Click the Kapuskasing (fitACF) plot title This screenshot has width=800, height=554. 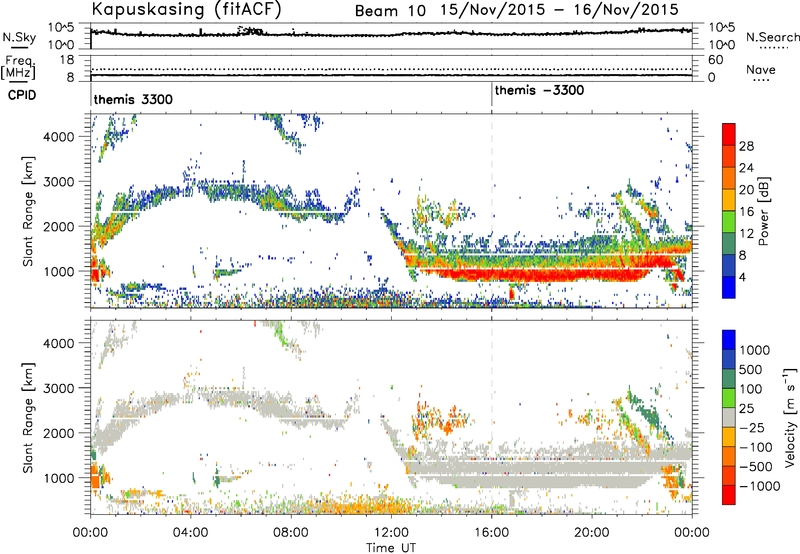pos(186,9)
